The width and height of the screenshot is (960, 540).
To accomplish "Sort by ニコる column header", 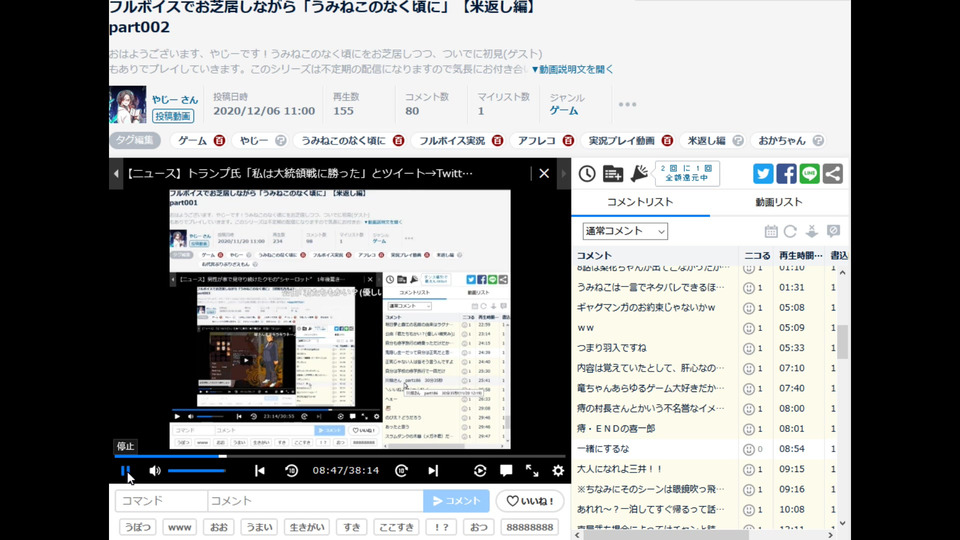I will tap(757, 255).
